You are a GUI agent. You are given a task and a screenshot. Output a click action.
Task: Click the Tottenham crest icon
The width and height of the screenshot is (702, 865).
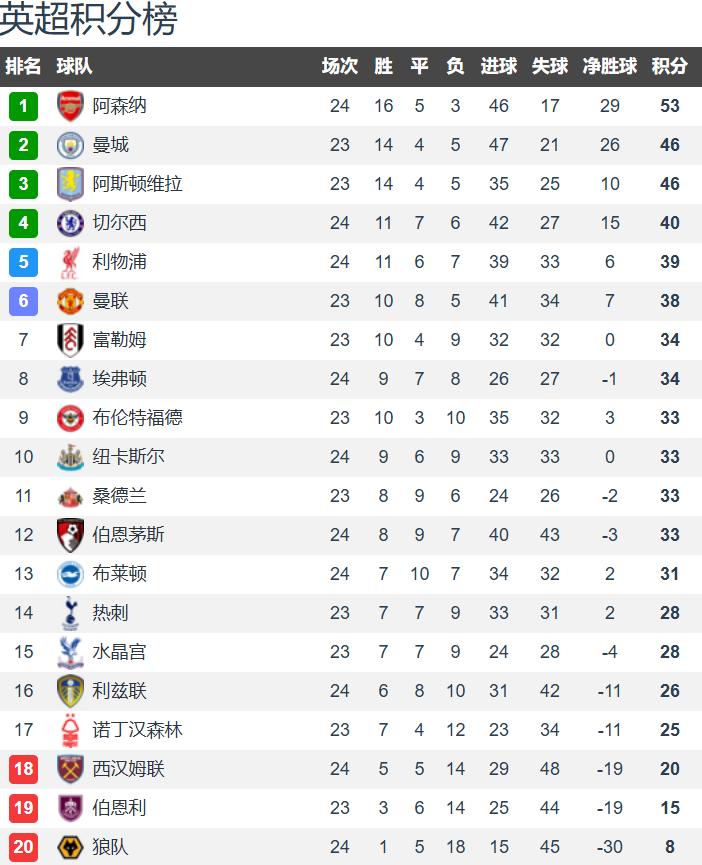[70, 613]
